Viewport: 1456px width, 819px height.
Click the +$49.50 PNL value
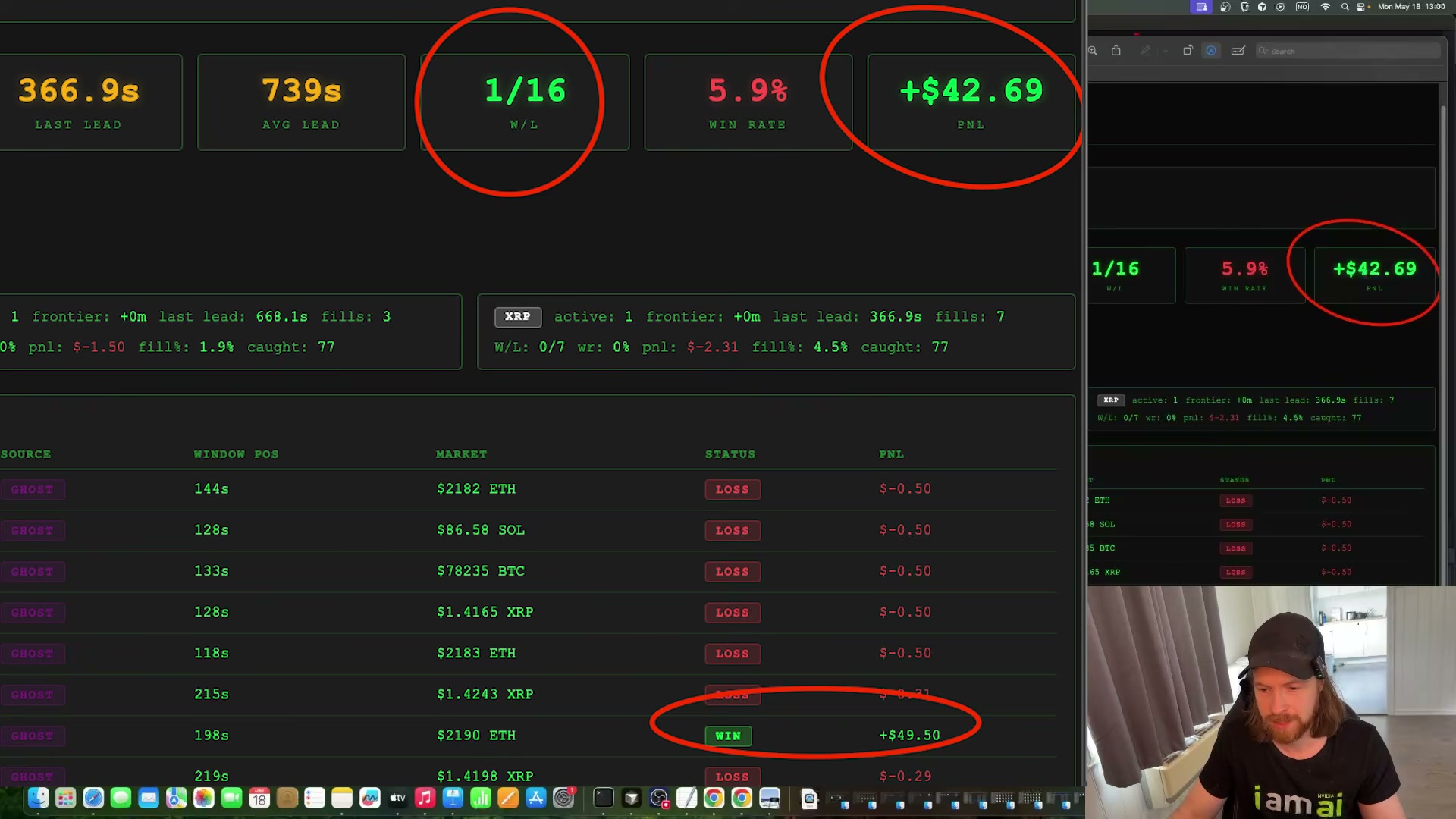click(x=909, y=736)
